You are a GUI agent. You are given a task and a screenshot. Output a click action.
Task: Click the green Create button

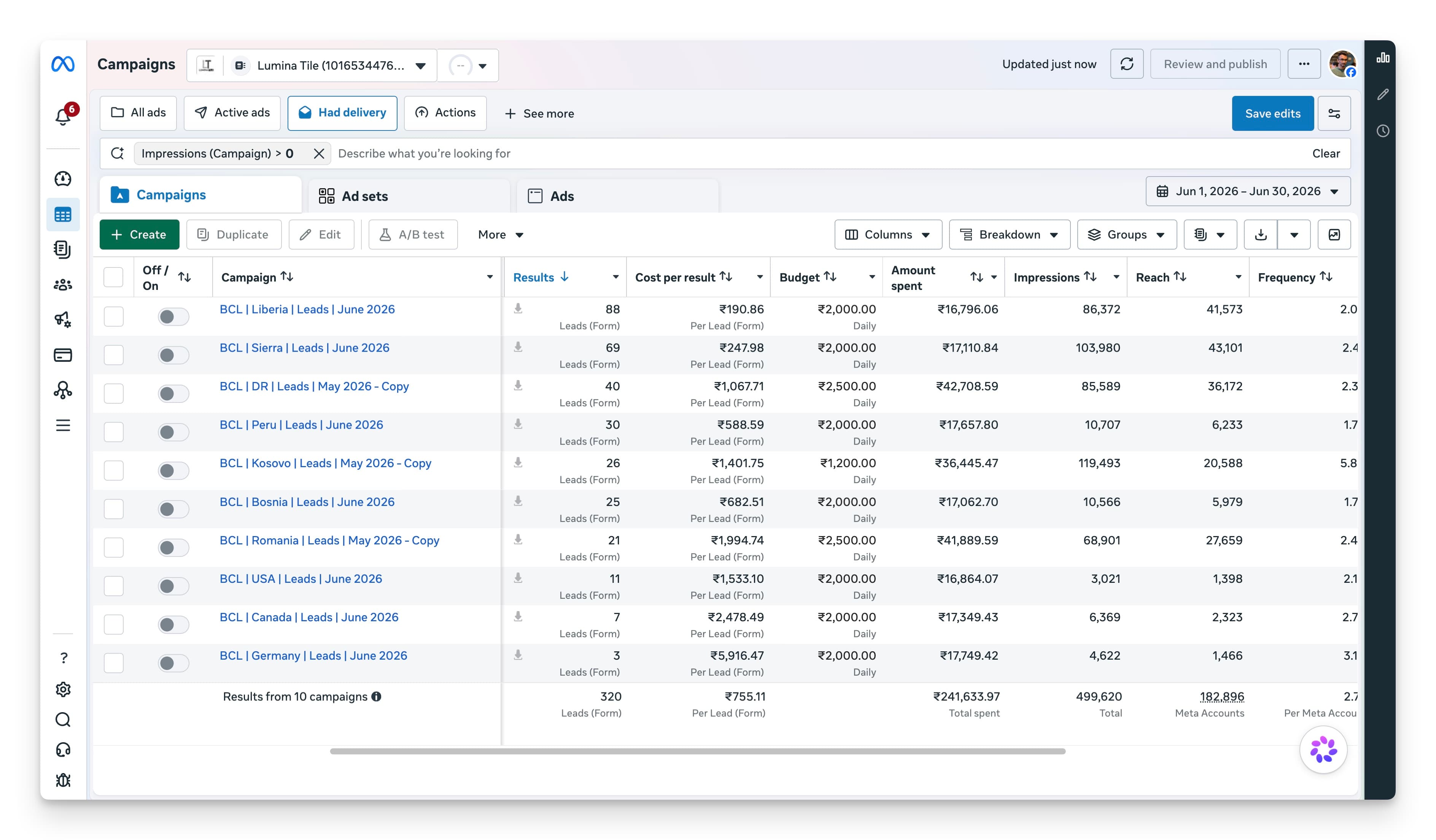pyautogui.click(x=140, y=235)
